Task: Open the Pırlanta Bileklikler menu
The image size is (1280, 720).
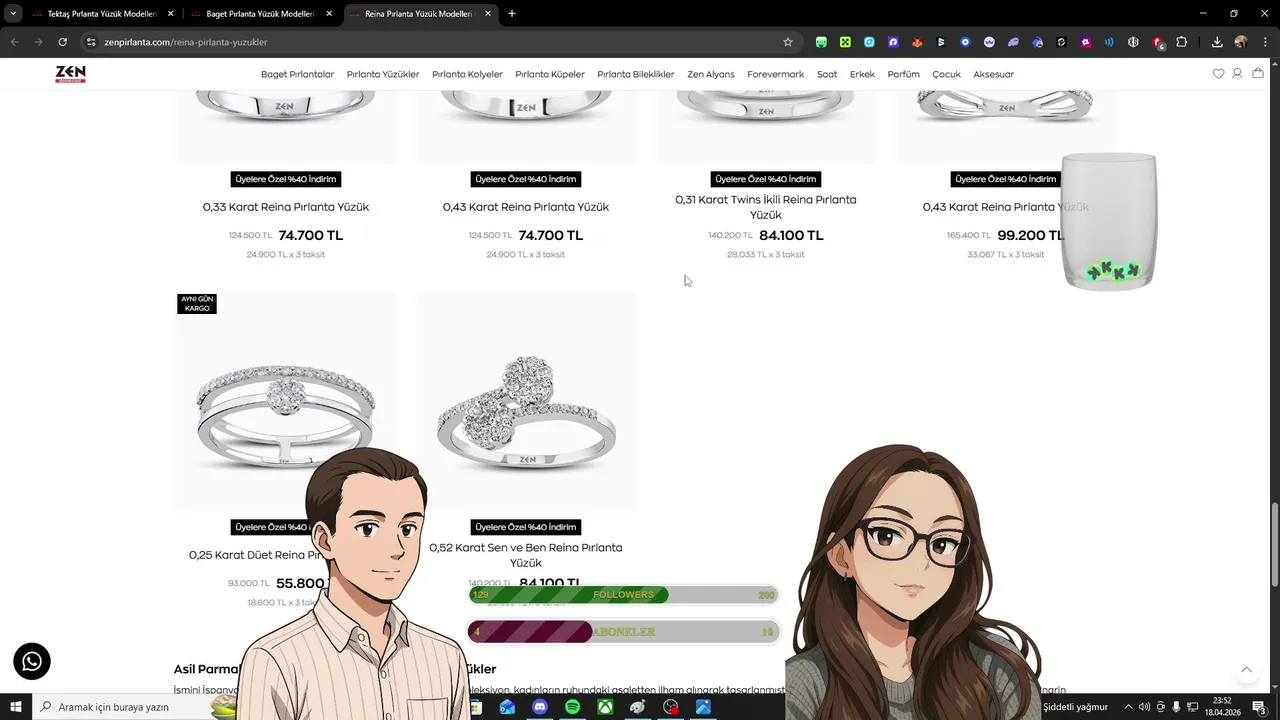Action: point(636,74)
